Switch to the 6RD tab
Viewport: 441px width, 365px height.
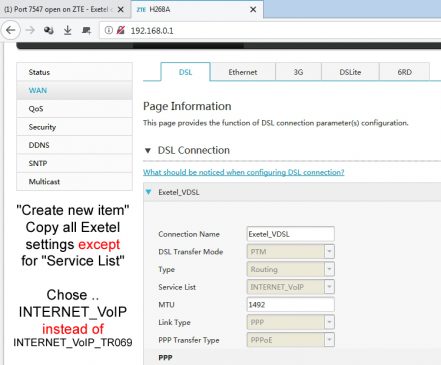tap(404, 72)
